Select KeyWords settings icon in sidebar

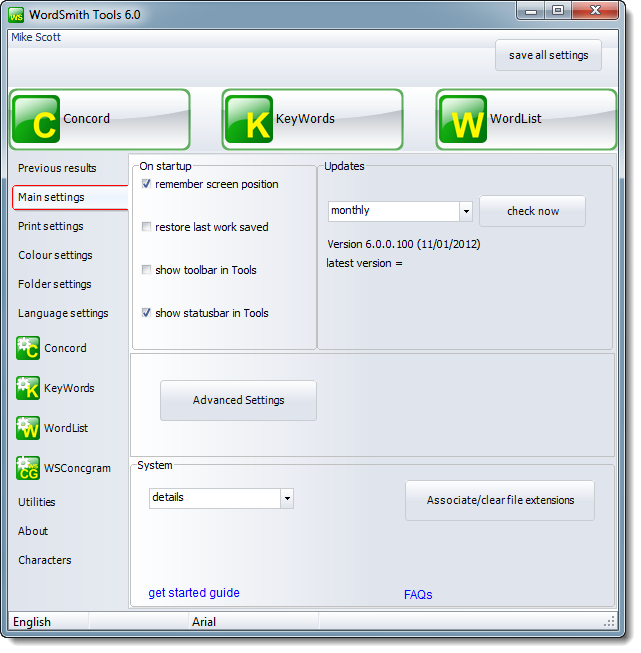pos(28,388)
